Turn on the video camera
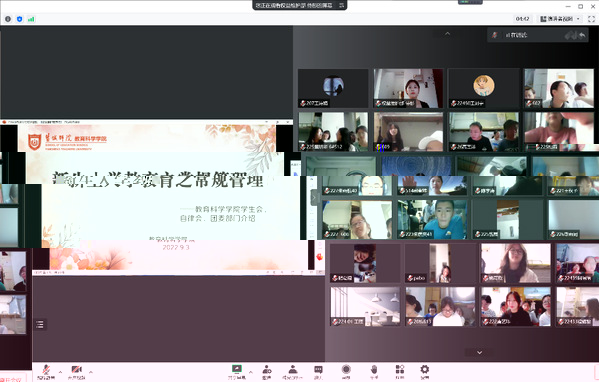The image size is (599, 382). (76, 372)
